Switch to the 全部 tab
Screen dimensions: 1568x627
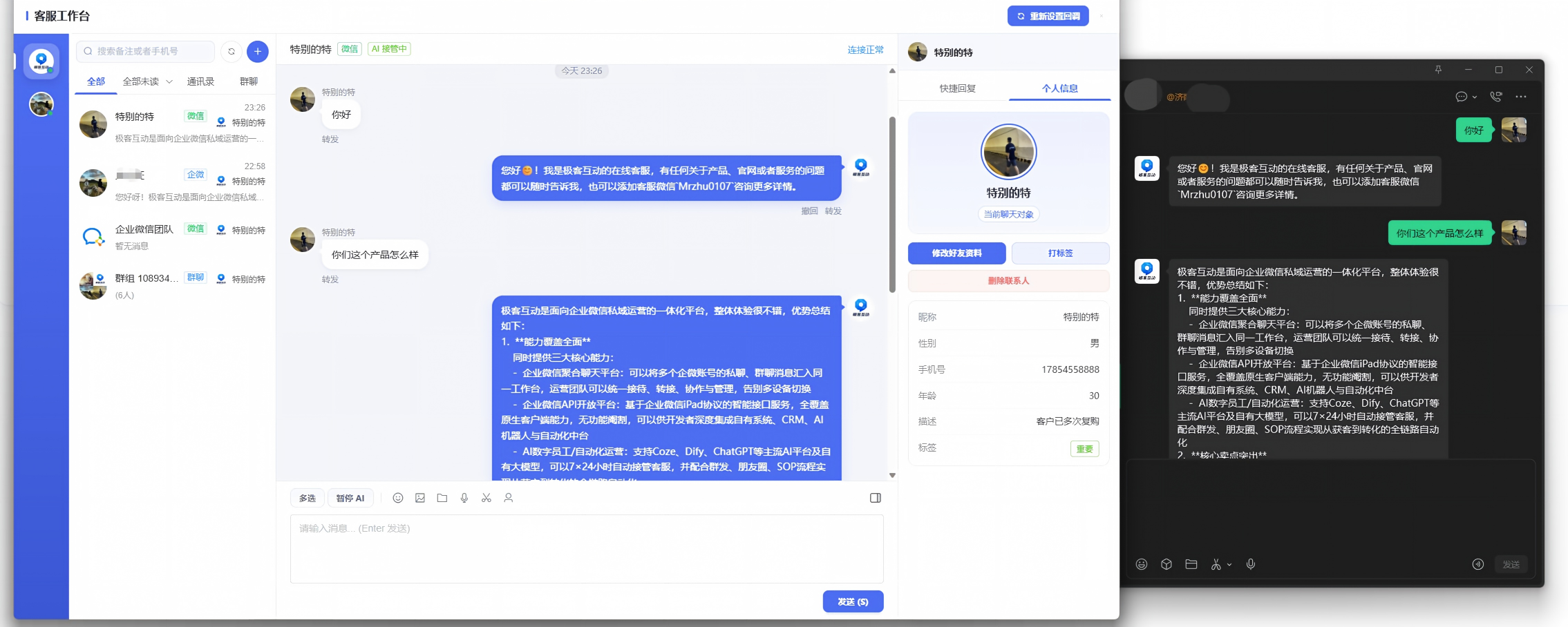[96, 81]
